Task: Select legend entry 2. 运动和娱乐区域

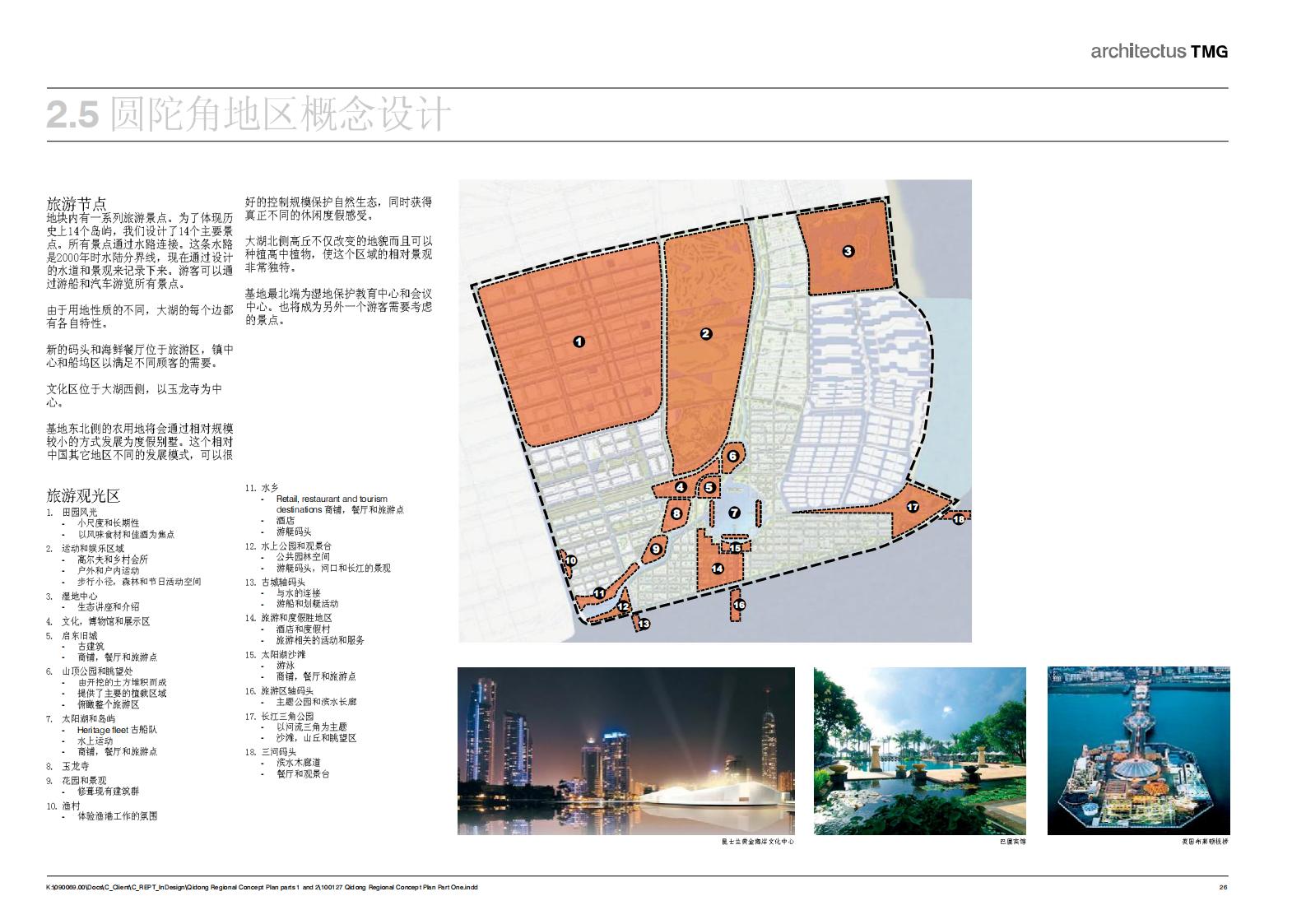Action: click(x=85, y=548)
